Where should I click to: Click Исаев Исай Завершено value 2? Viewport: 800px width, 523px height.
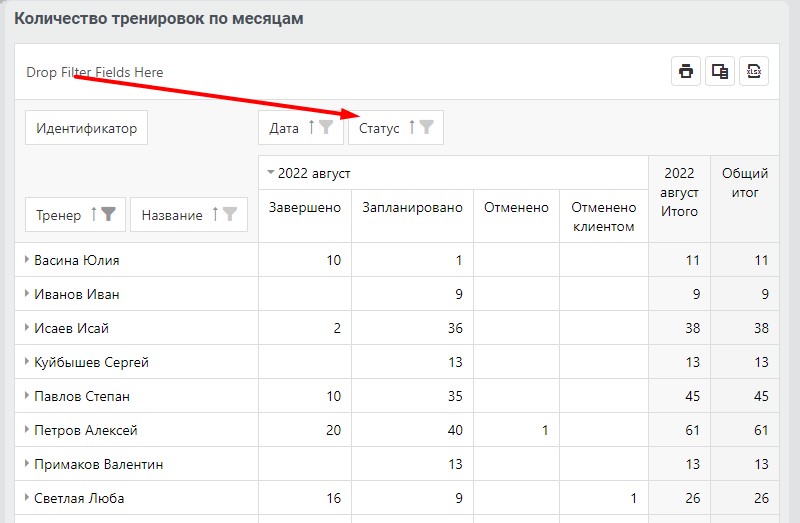coord(337,328)
